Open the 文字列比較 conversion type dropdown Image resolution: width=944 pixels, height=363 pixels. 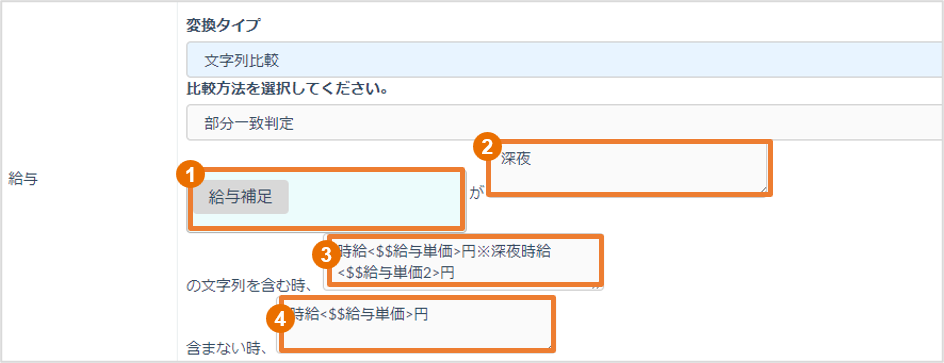tap(565, 60)
